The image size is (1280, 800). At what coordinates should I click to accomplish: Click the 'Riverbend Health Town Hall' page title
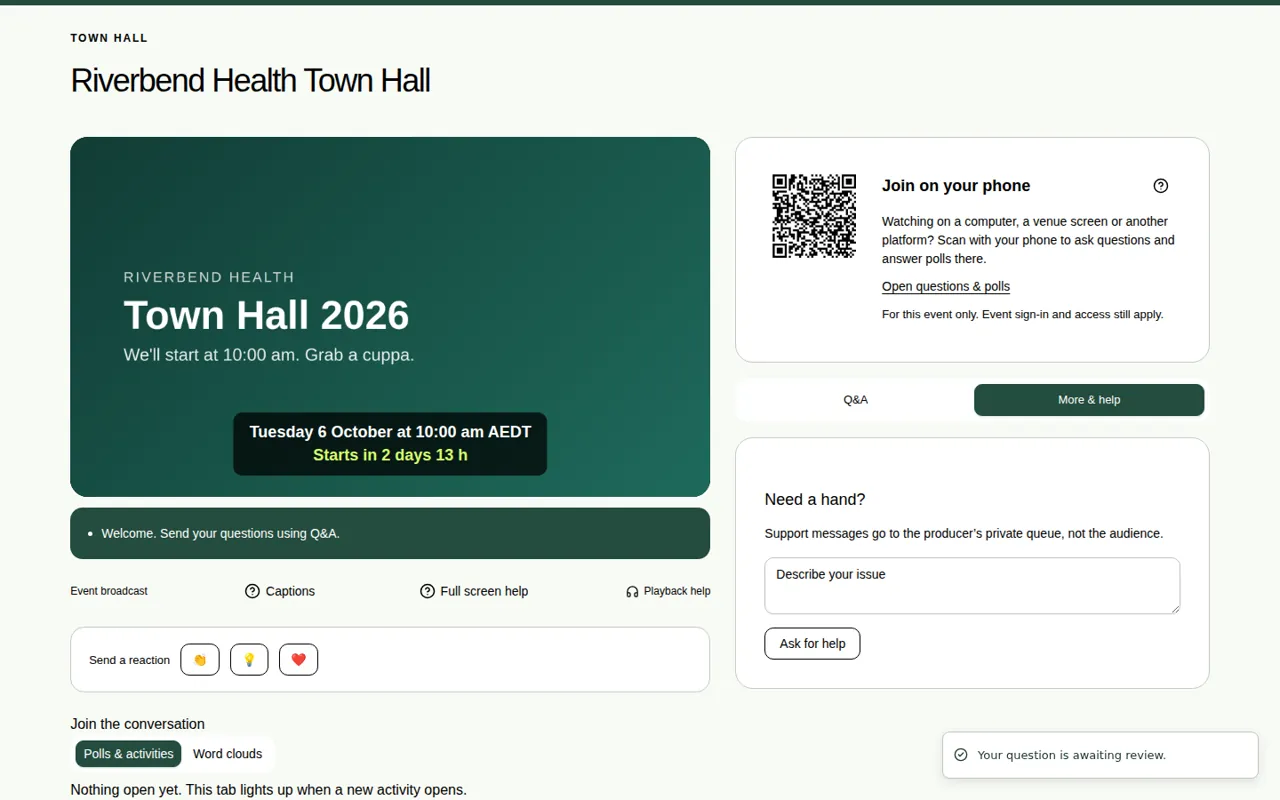250,80
